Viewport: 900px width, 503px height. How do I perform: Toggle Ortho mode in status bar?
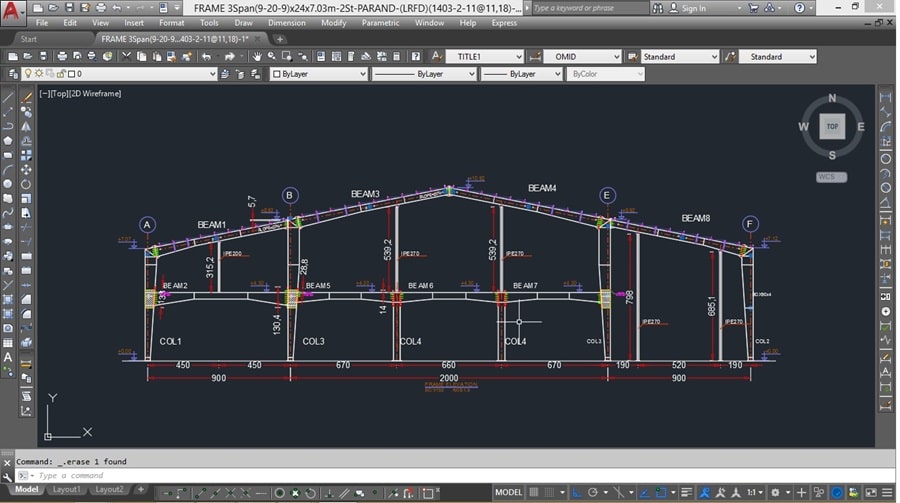tap(577, 492)
